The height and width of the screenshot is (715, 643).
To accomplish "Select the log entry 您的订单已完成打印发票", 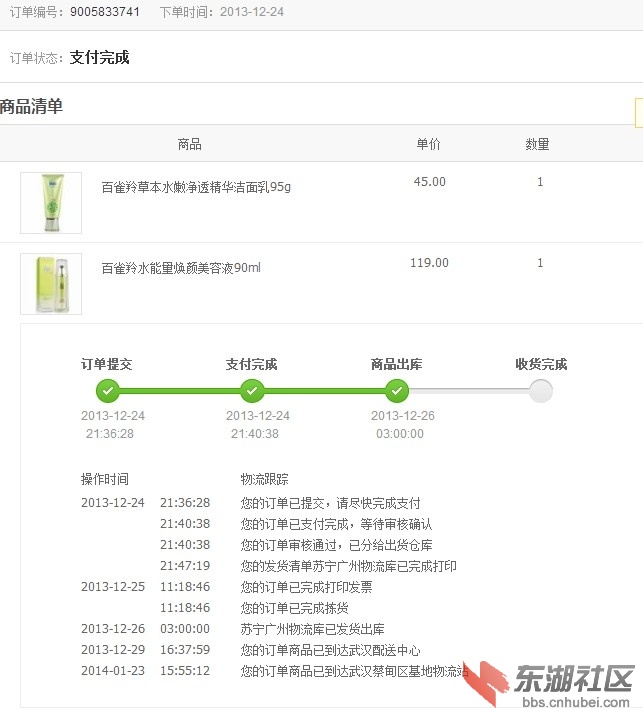I will pyautogui.click(x=306, y=587).
